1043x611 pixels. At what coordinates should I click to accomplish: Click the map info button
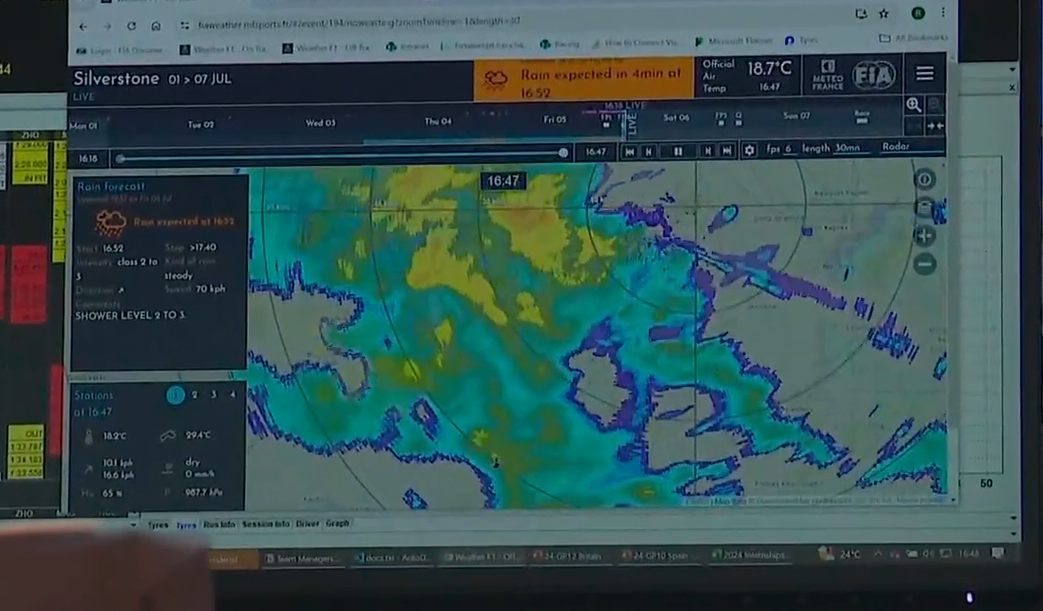tap(925, 179)
